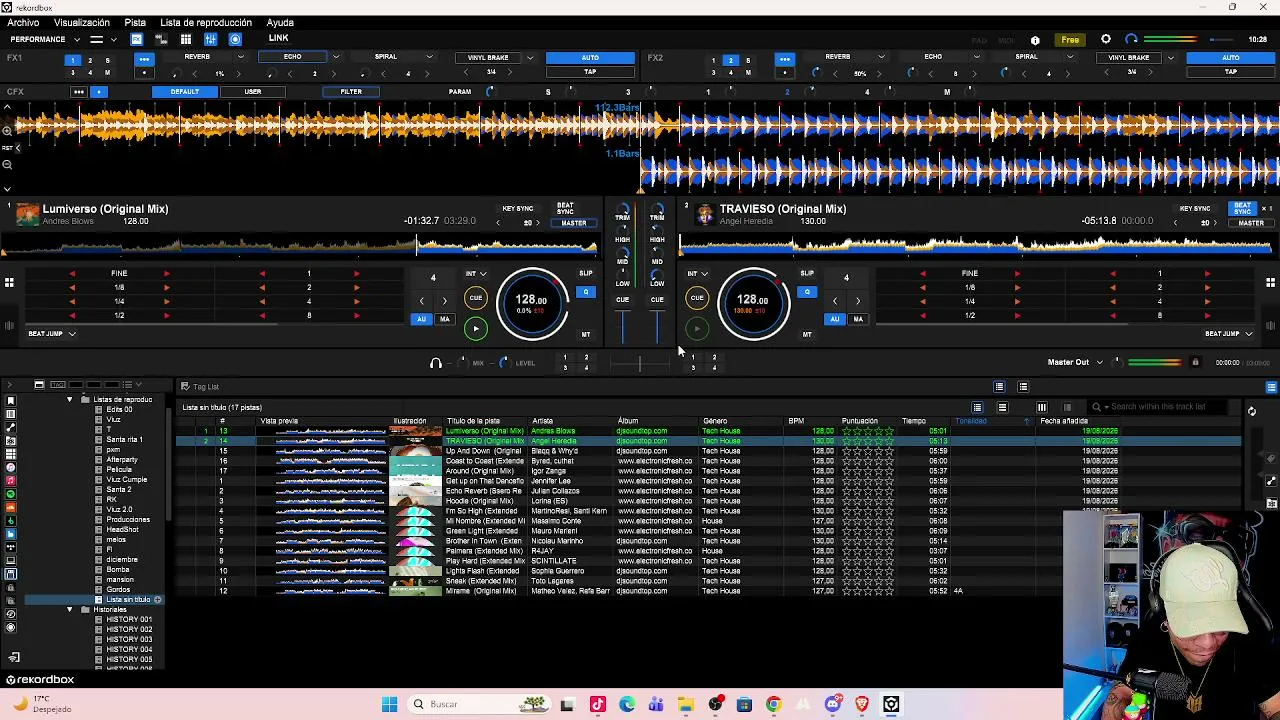
Task: Play deck 1 with the green play button
Action: [x=476, y=328]
